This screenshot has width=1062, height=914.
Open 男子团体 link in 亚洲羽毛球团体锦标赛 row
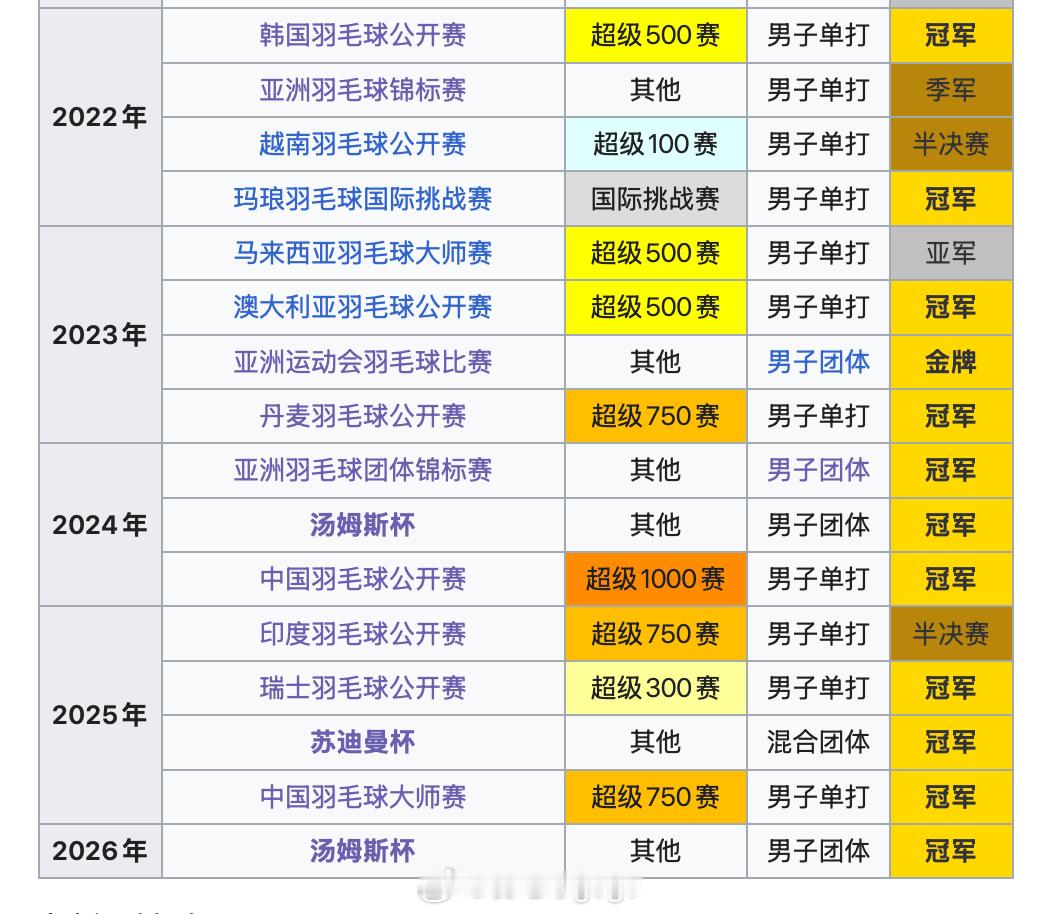[x=818, y=470]
